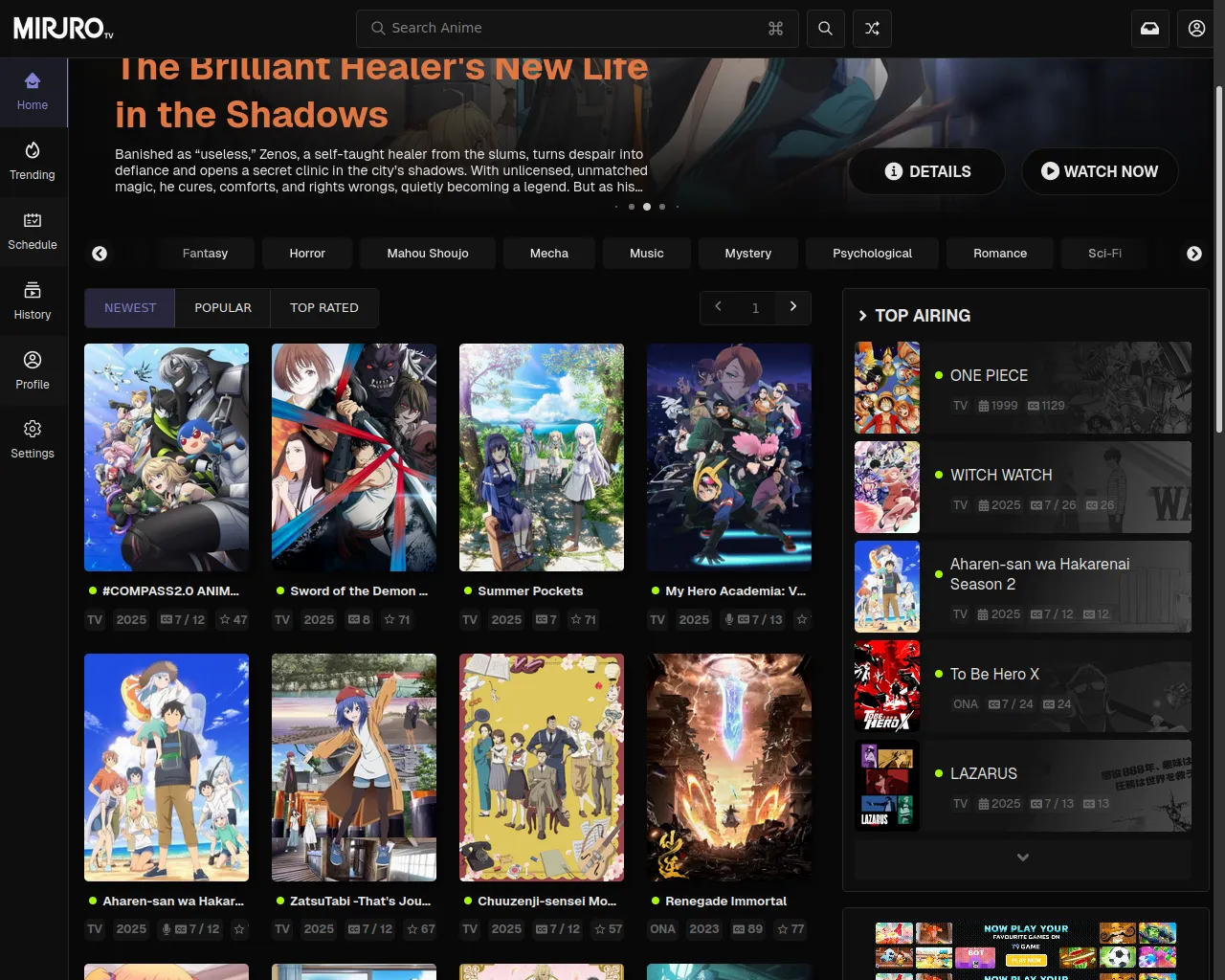Viewport: 1225px width, 980px height.
Task: Click the page scrollbar thumb
Action: tap(1219, 258)
